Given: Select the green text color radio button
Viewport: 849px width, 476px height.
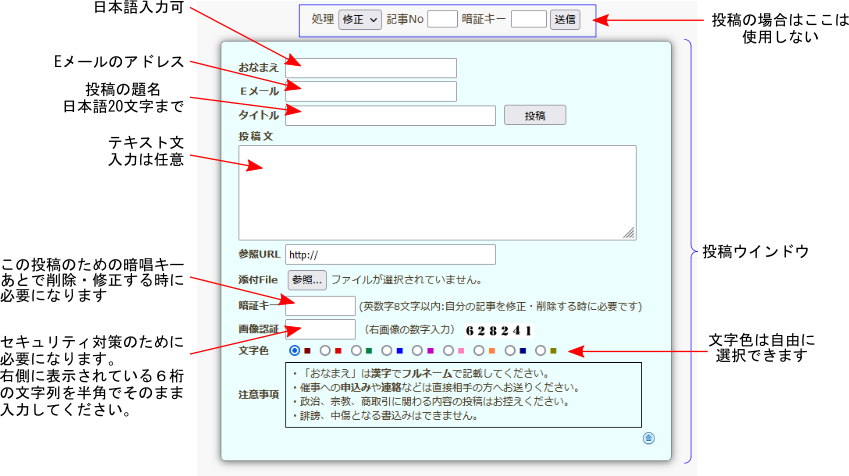Looking at the screenshot, I should click(x=356, y=351).
